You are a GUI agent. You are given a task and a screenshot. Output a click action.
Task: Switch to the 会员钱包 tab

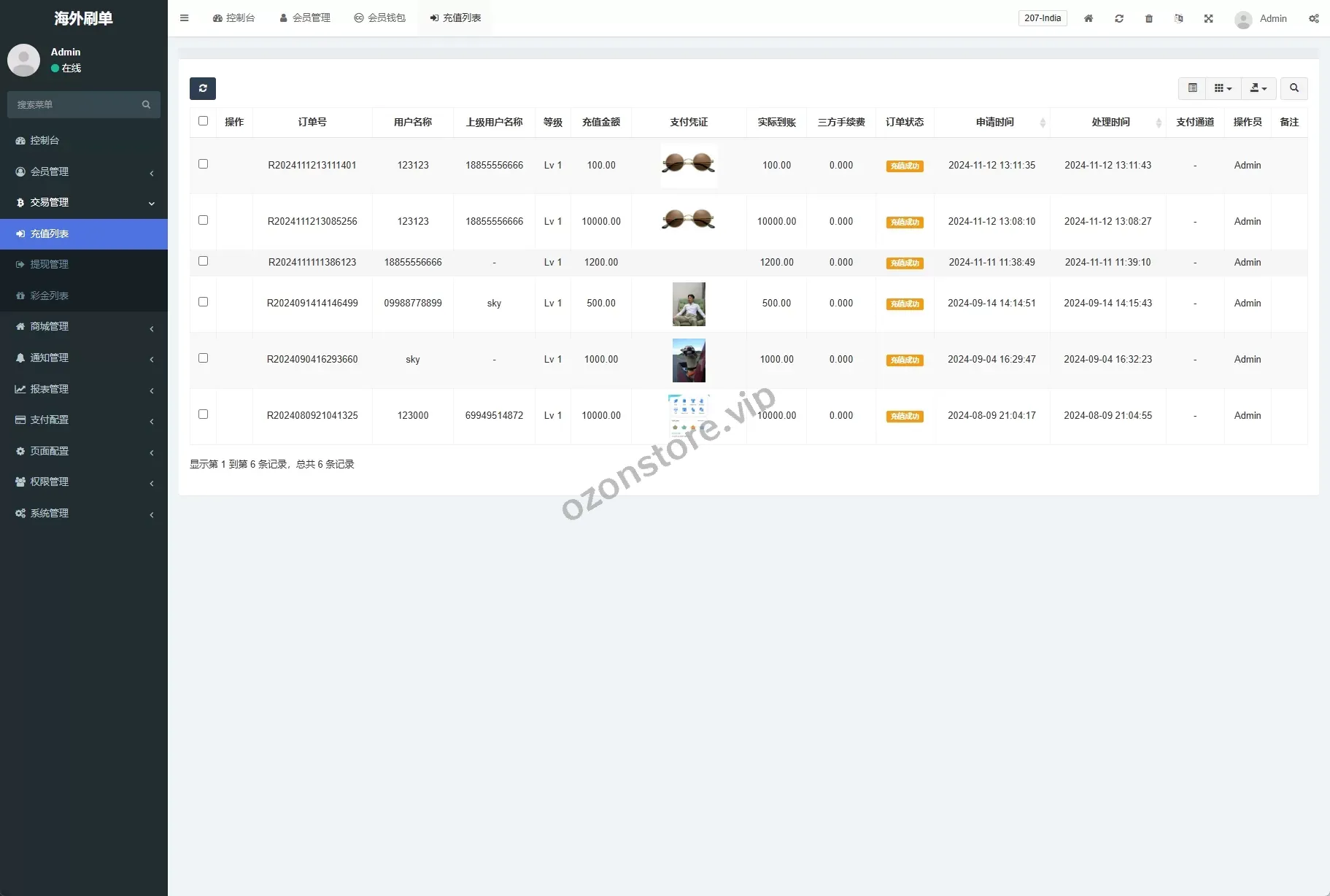click(x=379, y=18)
